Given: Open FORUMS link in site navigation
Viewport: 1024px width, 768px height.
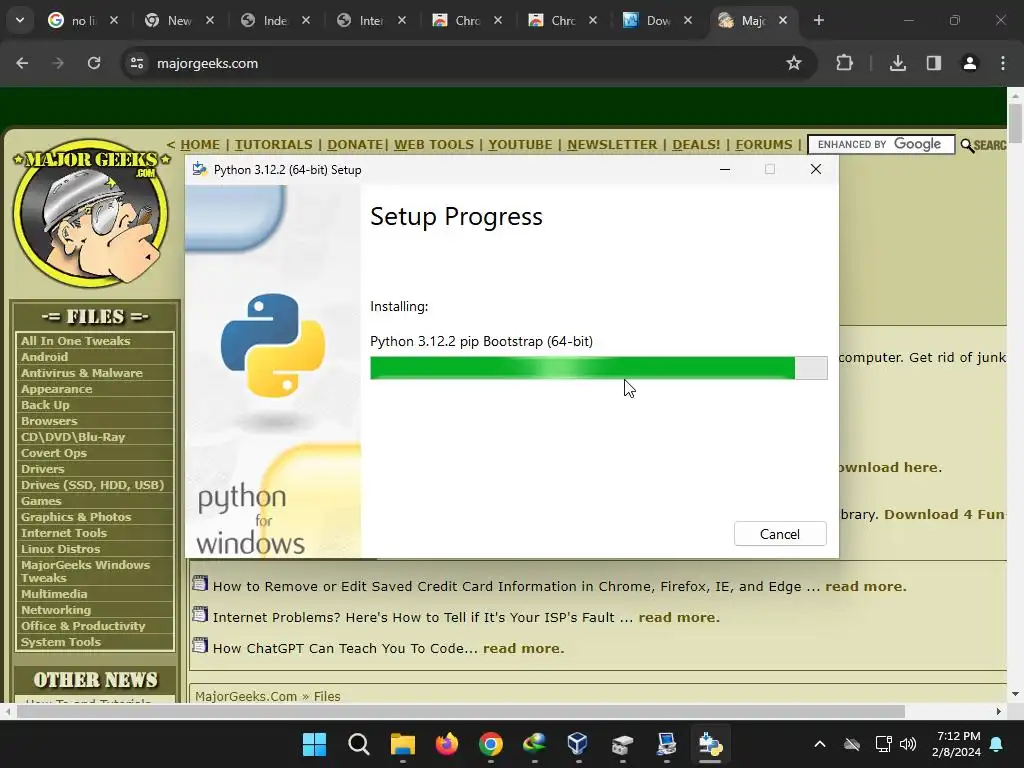Looking at the screenshot, I should [x=763, y=144].
